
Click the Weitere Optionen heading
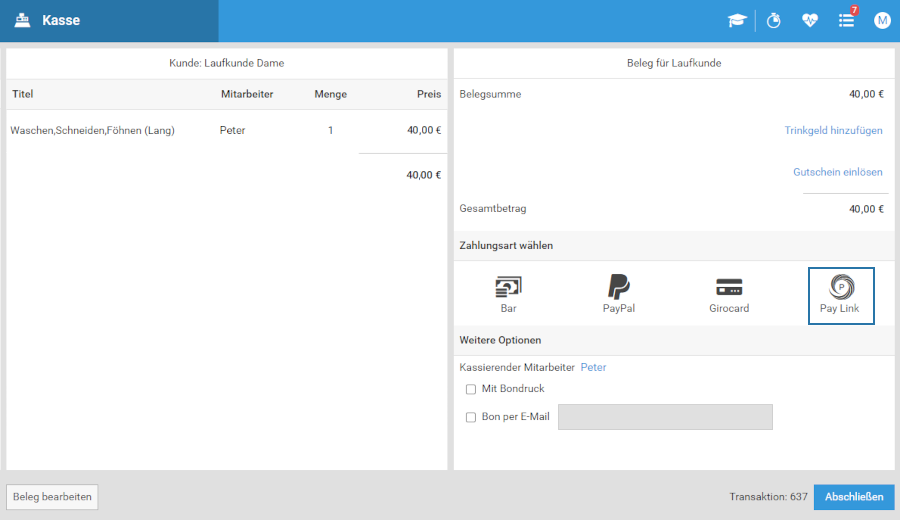click(x=501, y=340)
